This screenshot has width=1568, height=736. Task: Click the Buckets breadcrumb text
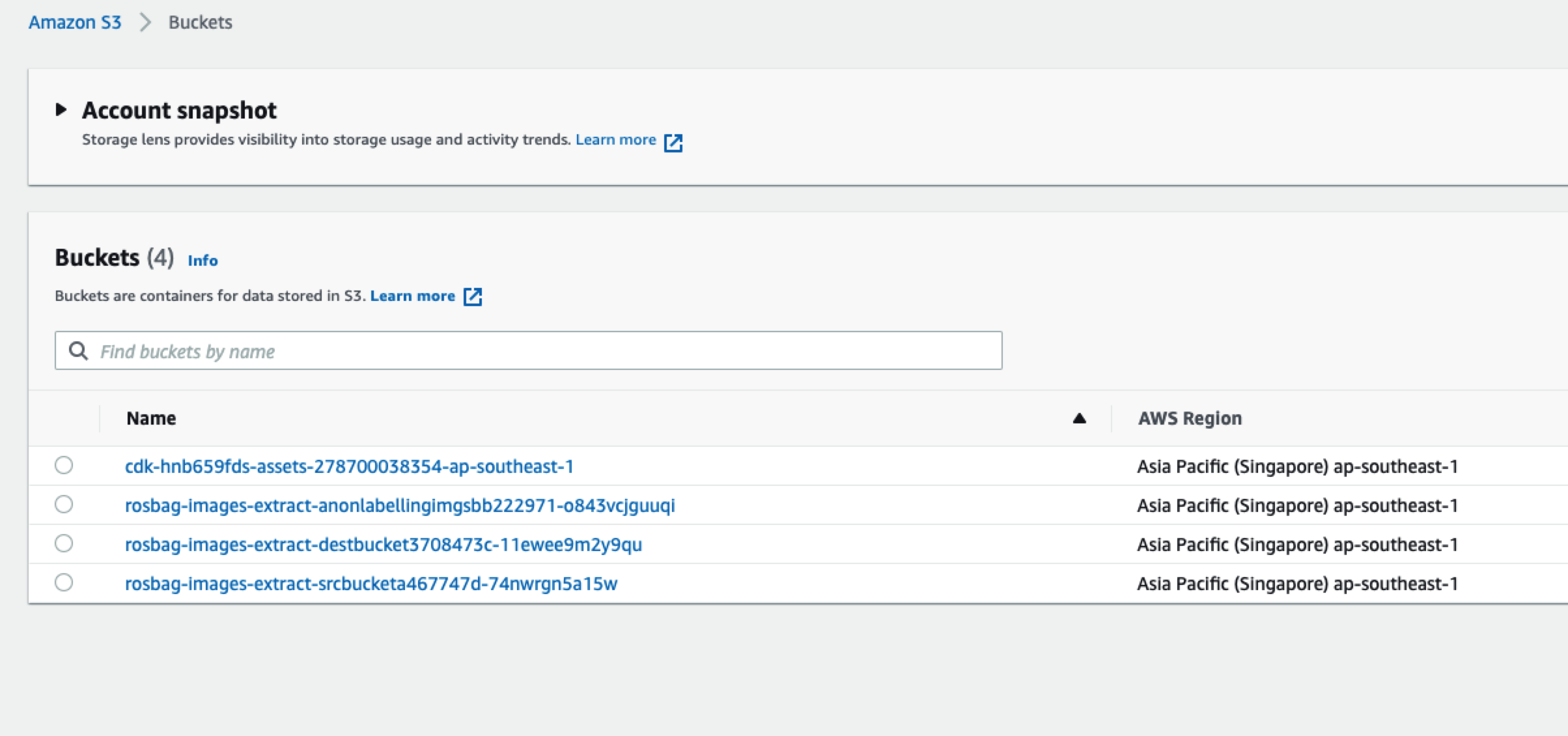click(201, 22)
